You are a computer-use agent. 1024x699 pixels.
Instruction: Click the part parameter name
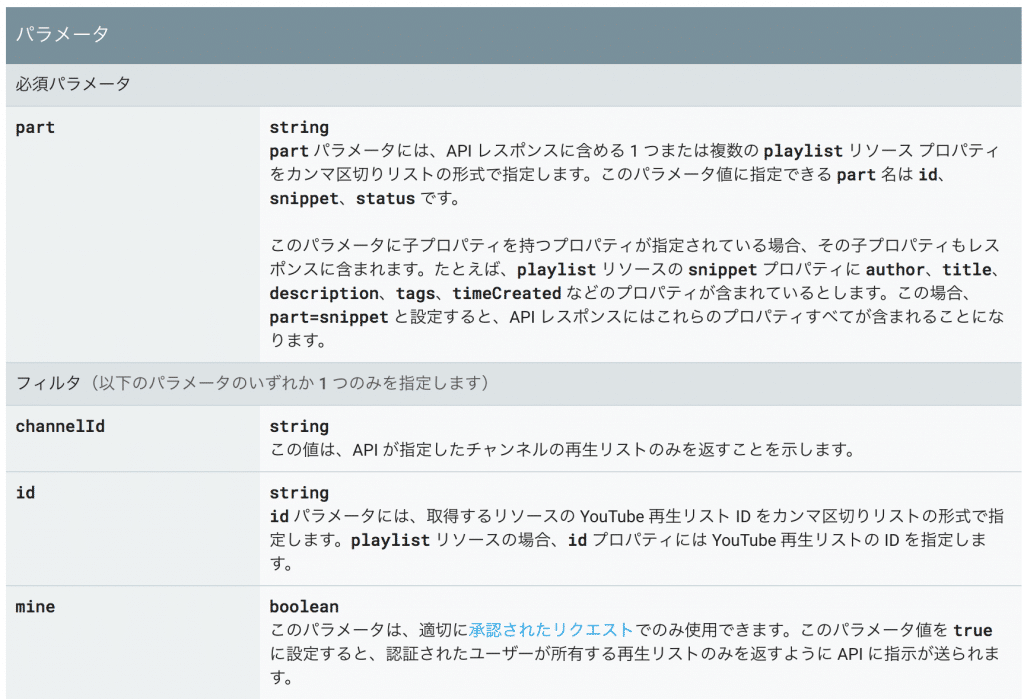point(35,127)
